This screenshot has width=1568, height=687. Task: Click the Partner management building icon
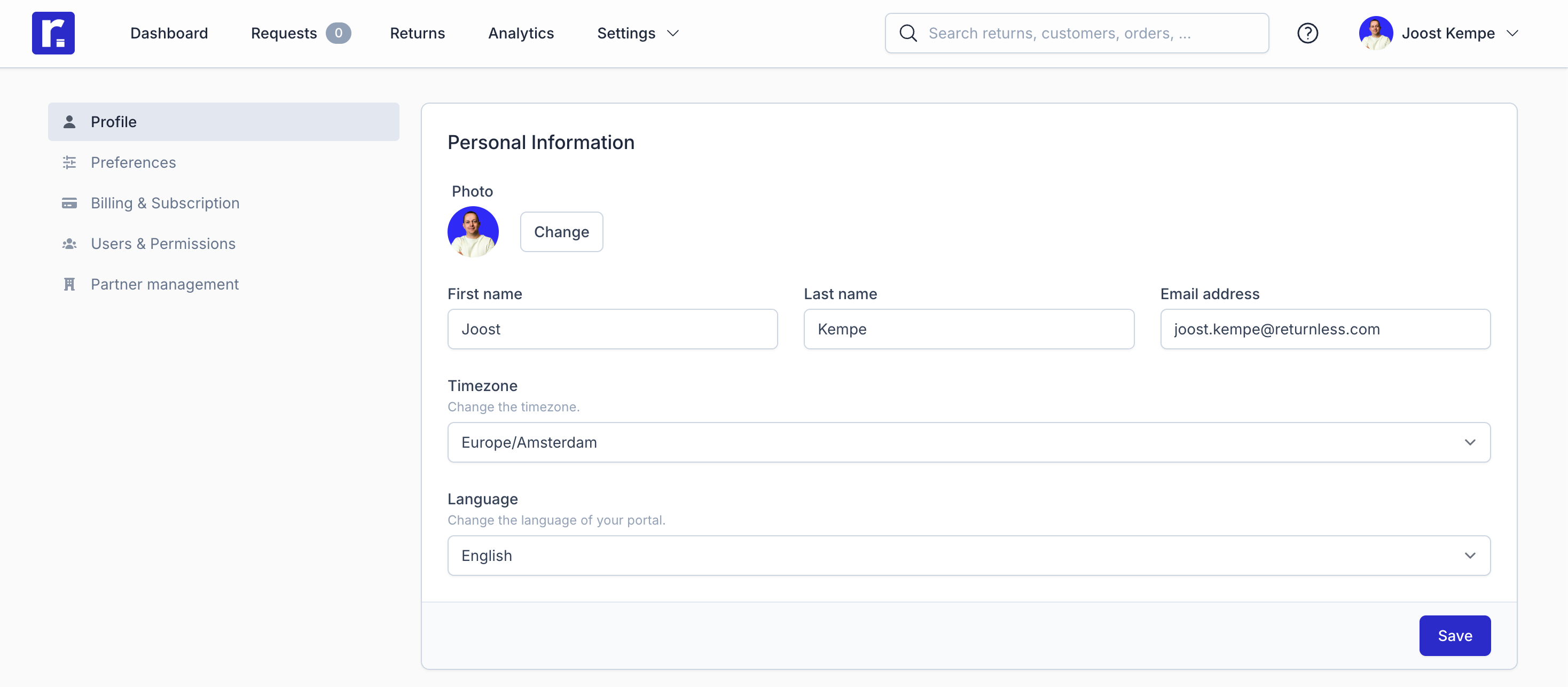69,284
